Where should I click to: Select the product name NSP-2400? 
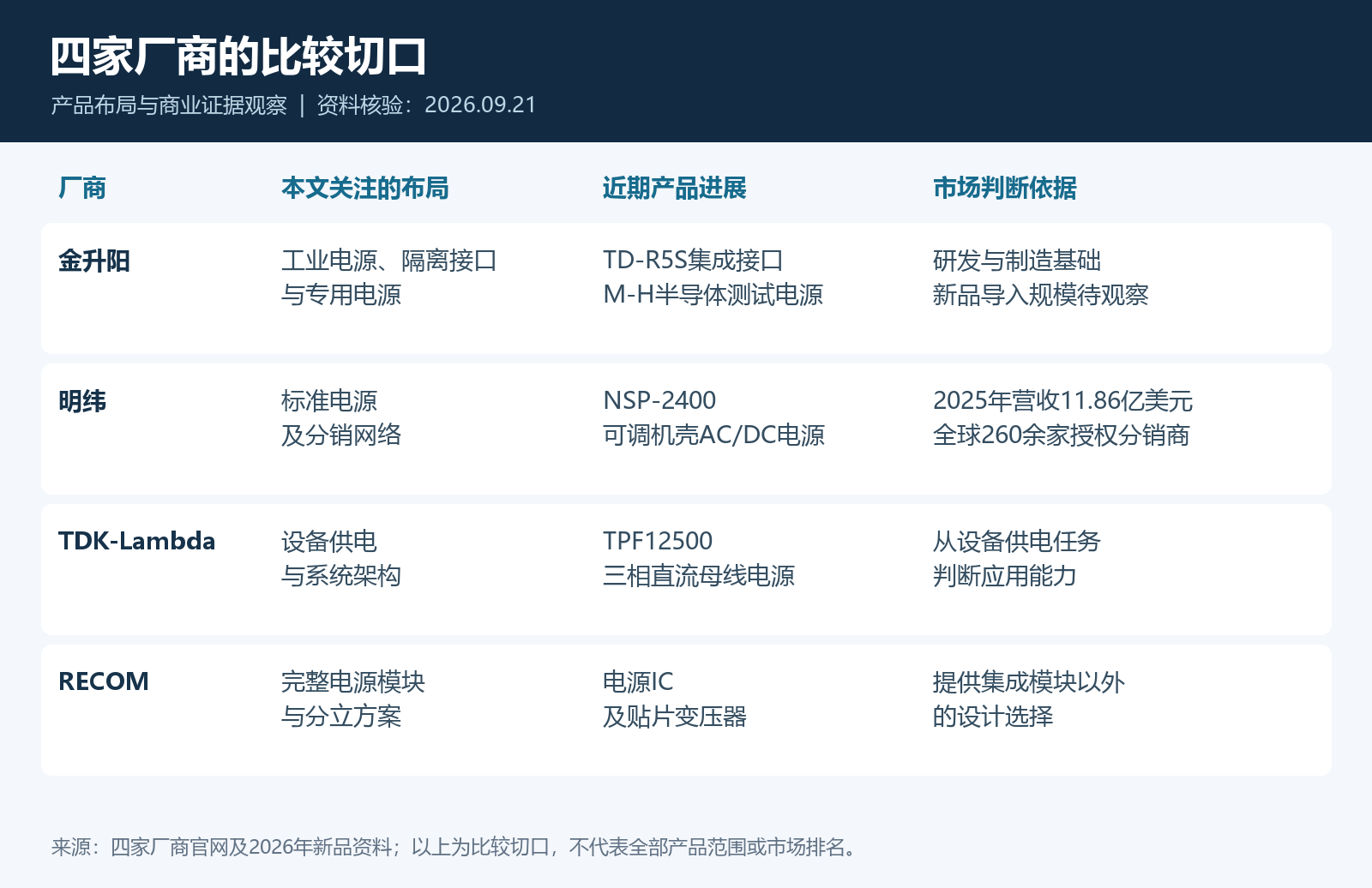[659, 401]
